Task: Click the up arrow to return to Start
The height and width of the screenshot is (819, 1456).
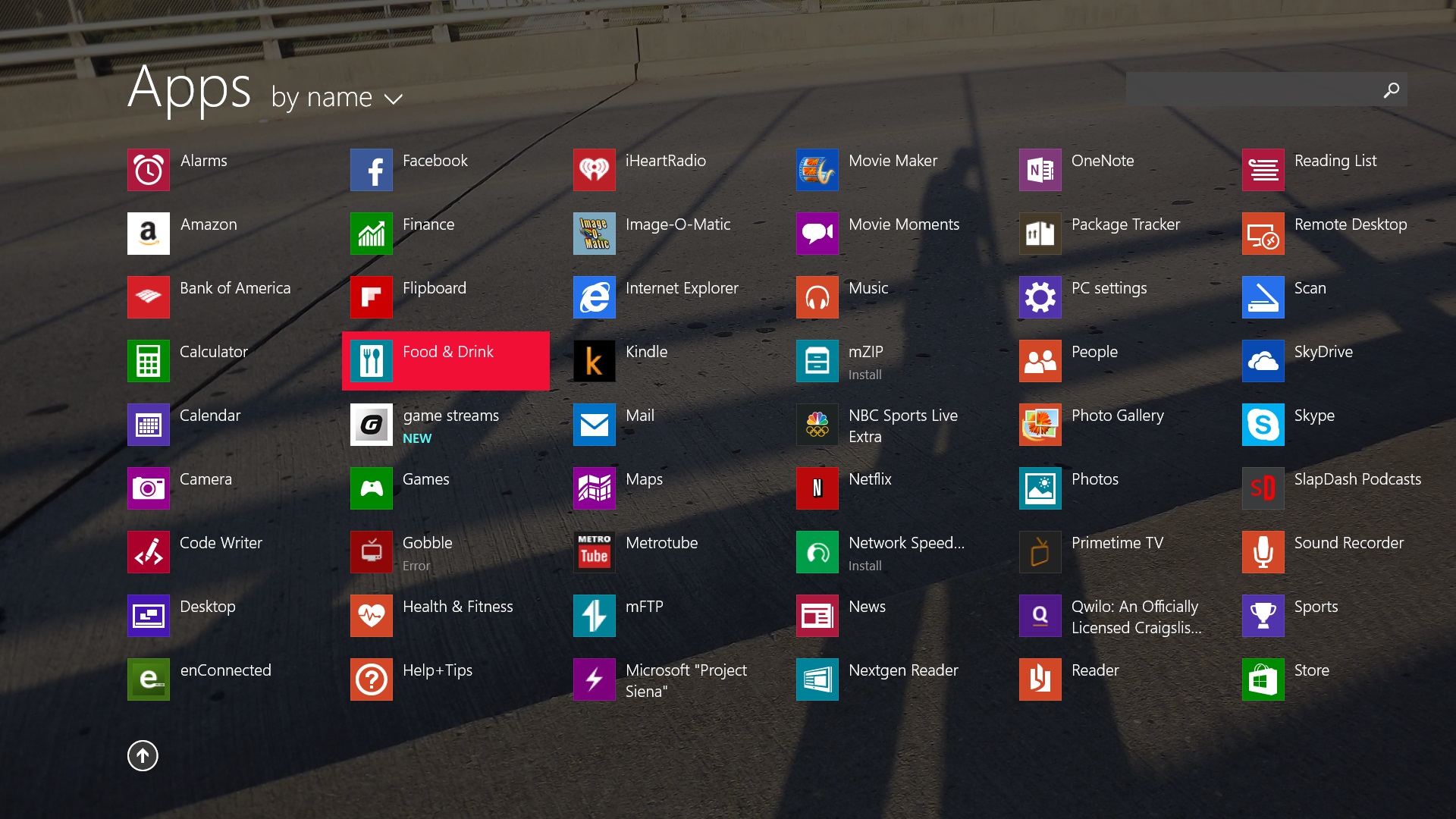Action: (143, 755)
